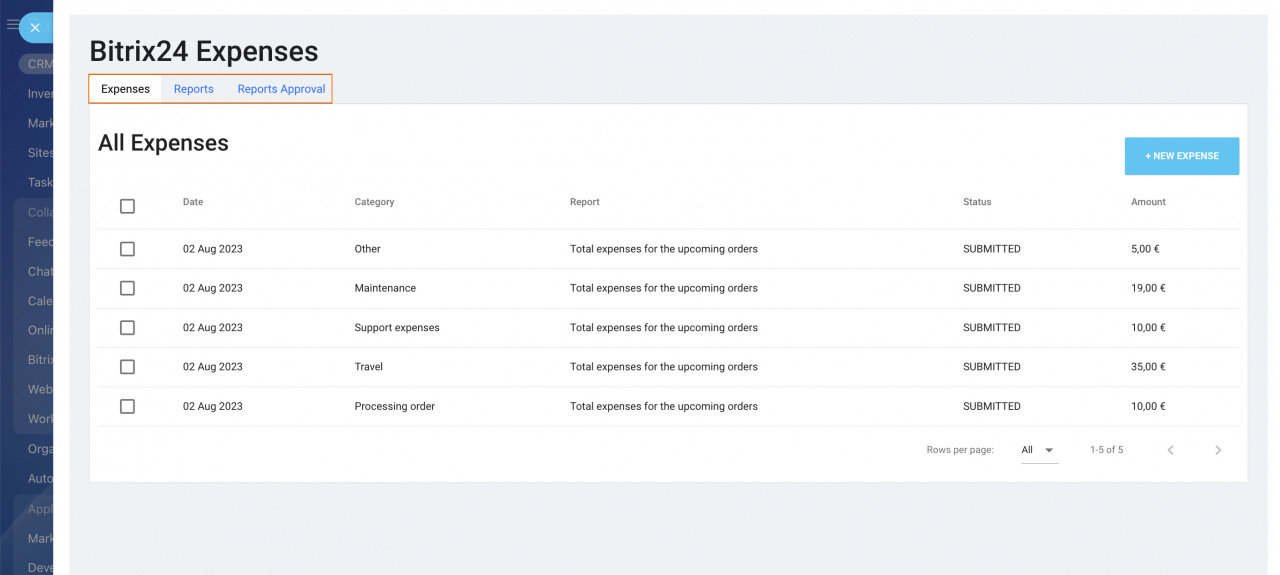The width and height of the screenshot is (1280, 575).
Task: Click the 35,00 € amount
Action: [1148, 367]
